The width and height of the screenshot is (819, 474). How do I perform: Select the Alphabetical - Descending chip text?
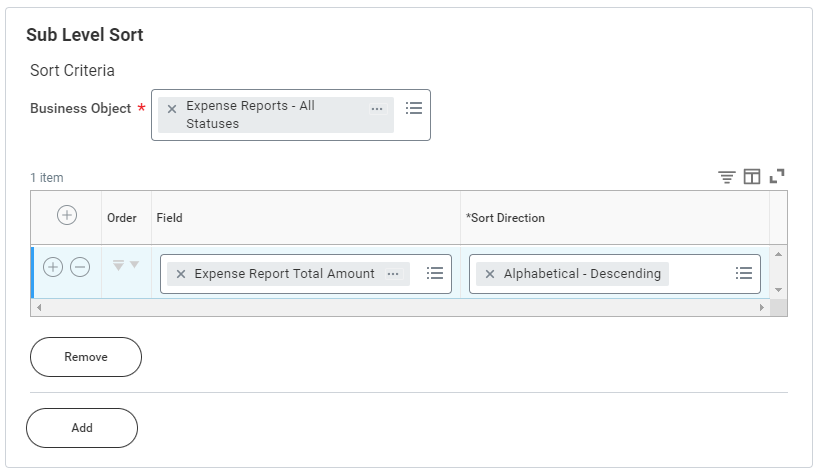582,274
